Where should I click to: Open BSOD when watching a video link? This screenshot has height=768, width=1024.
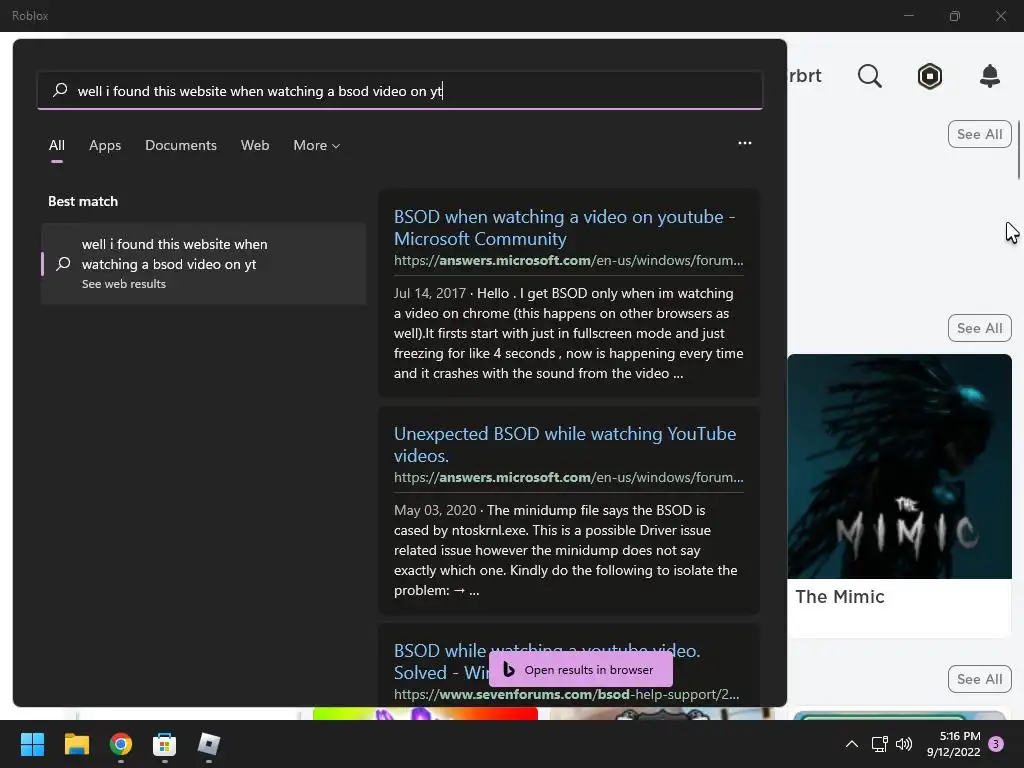[x=564, y=227]
